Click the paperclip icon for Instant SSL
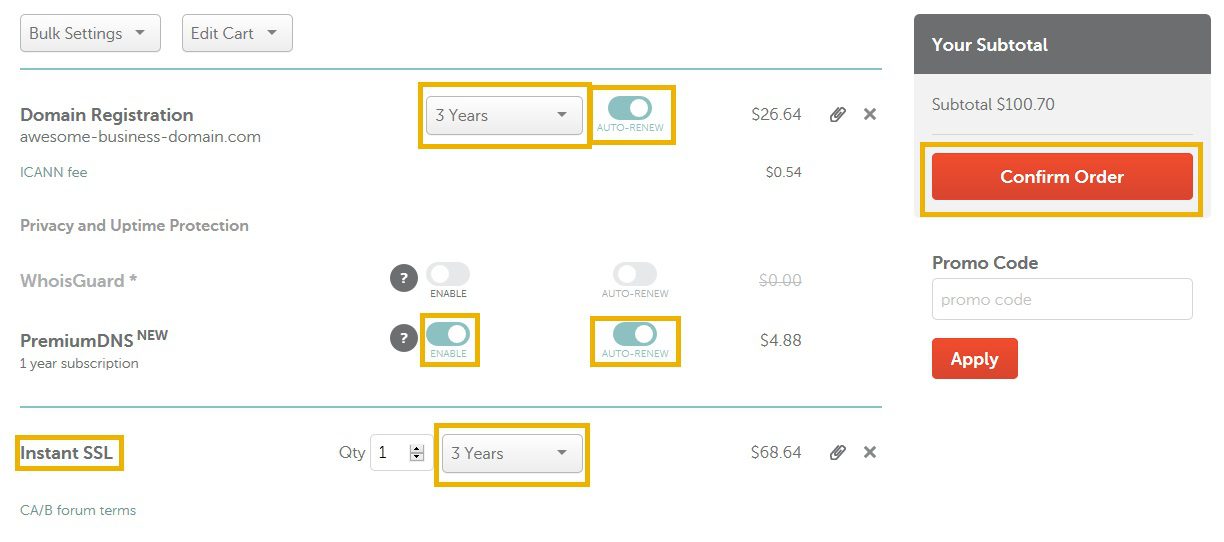This screenshot has height=542, width=1224. (838, 452)
